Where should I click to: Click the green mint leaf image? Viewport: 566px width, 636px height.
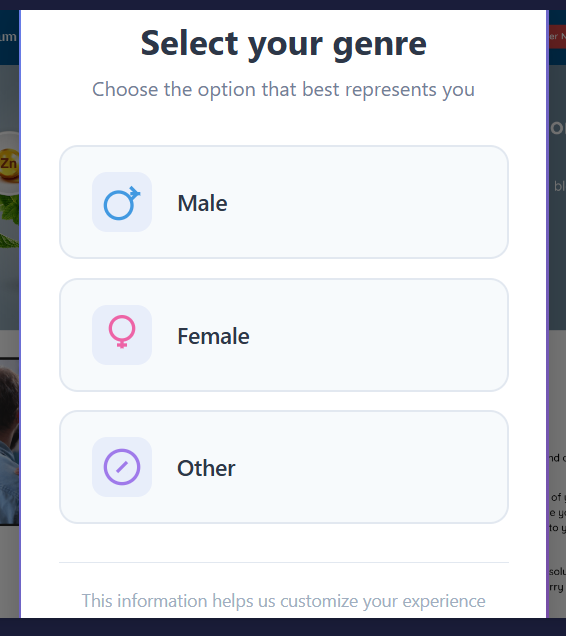coord(10,221)
